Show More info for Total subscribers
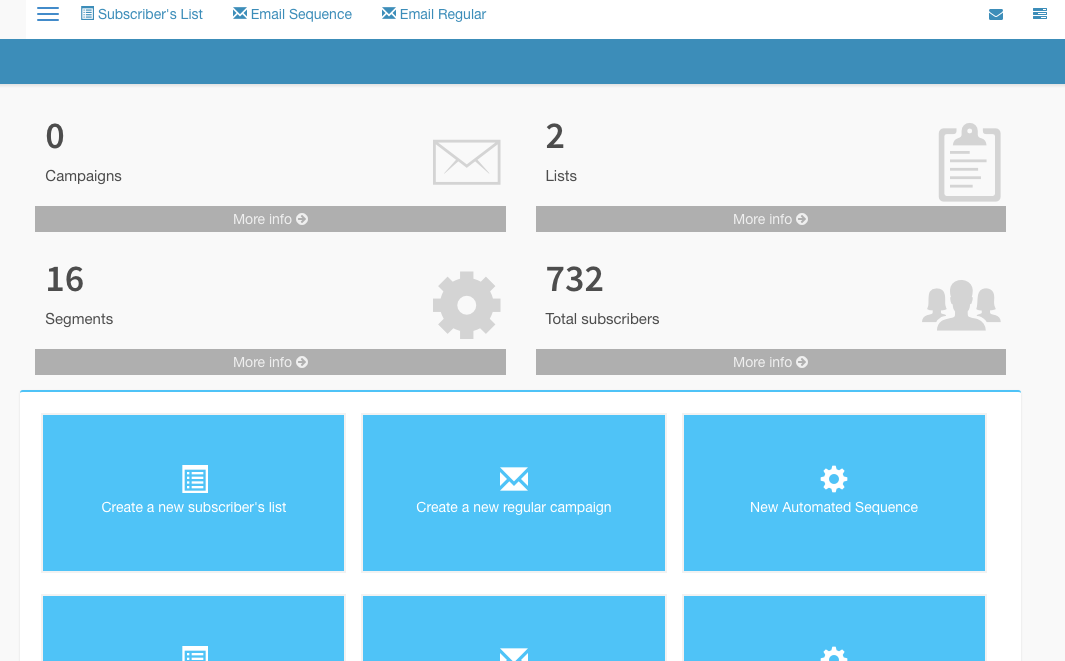The height and width of the screenshot is (661, 1065). (x=770, y=362)
